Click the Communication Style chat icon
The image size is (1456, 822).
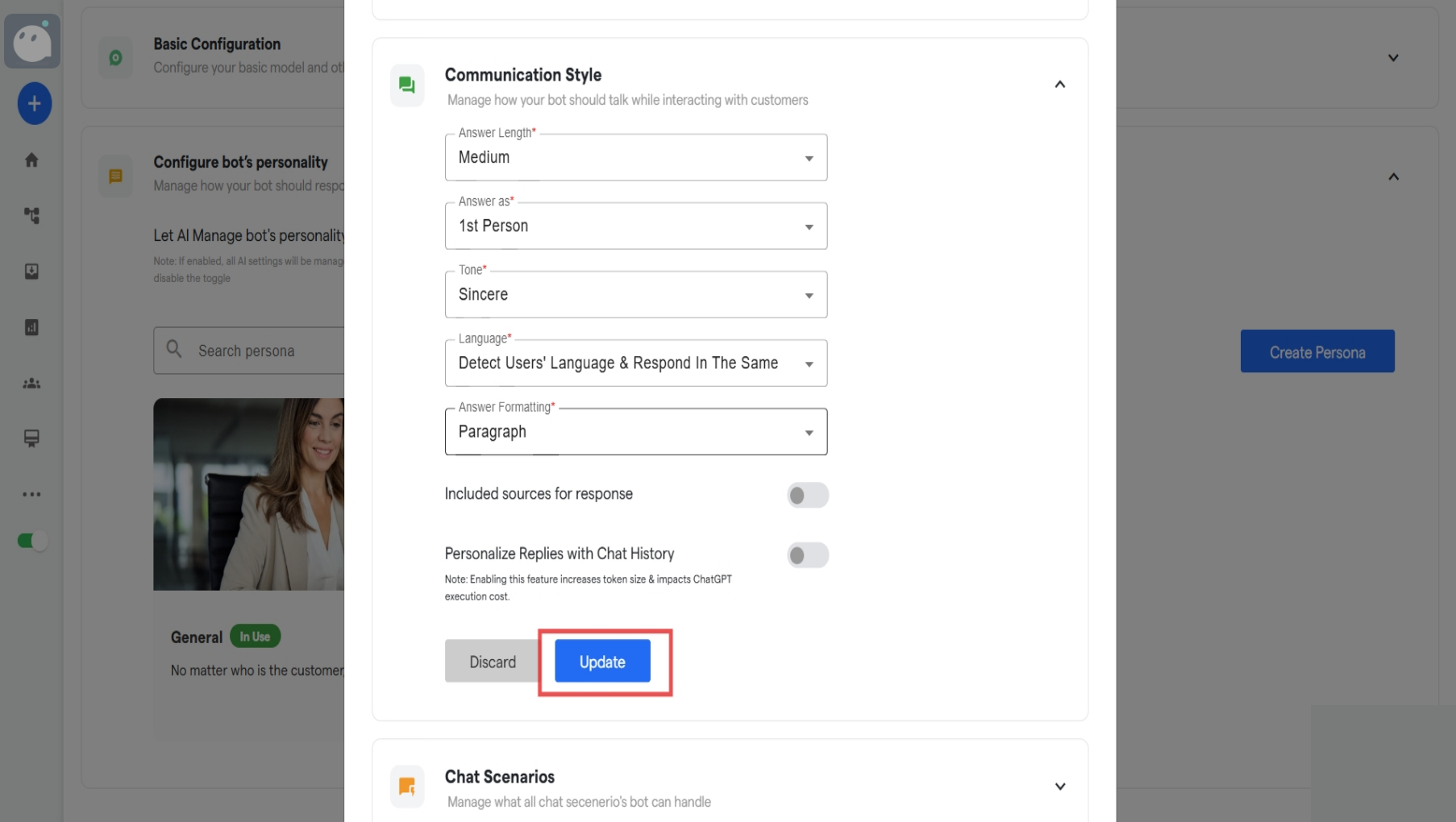(x=407, y=85)
